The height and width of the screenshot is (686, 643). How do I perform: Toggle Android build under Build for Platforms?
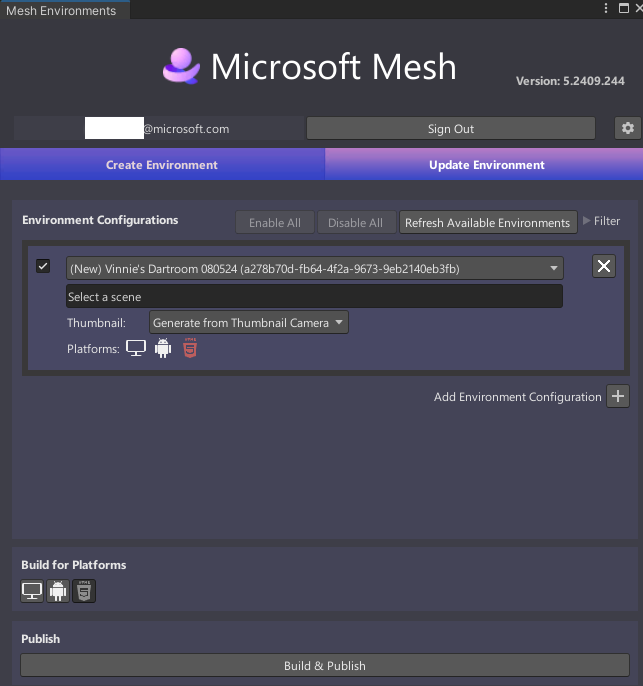pos(58,591)
